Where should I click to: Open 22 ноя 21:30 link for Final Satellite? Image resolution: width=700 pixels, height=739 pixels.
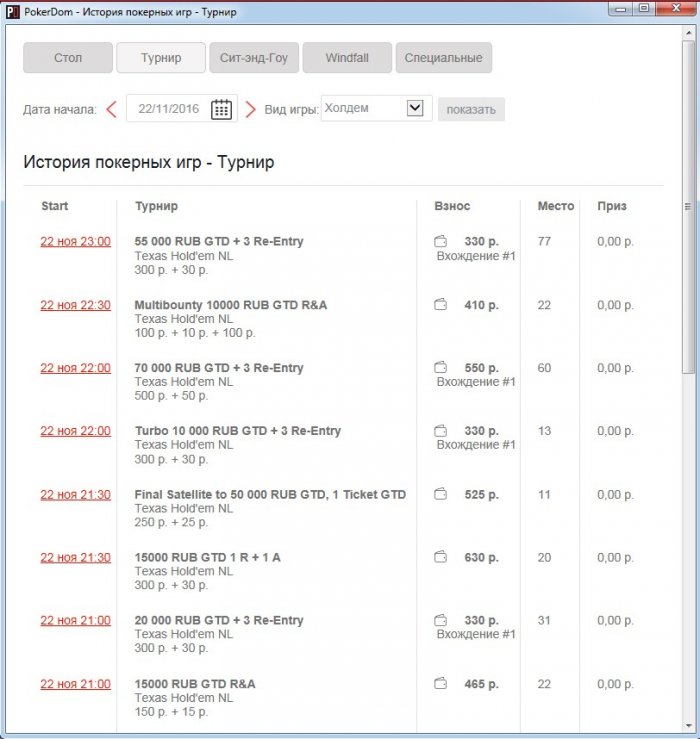click(x=75, y=494)
